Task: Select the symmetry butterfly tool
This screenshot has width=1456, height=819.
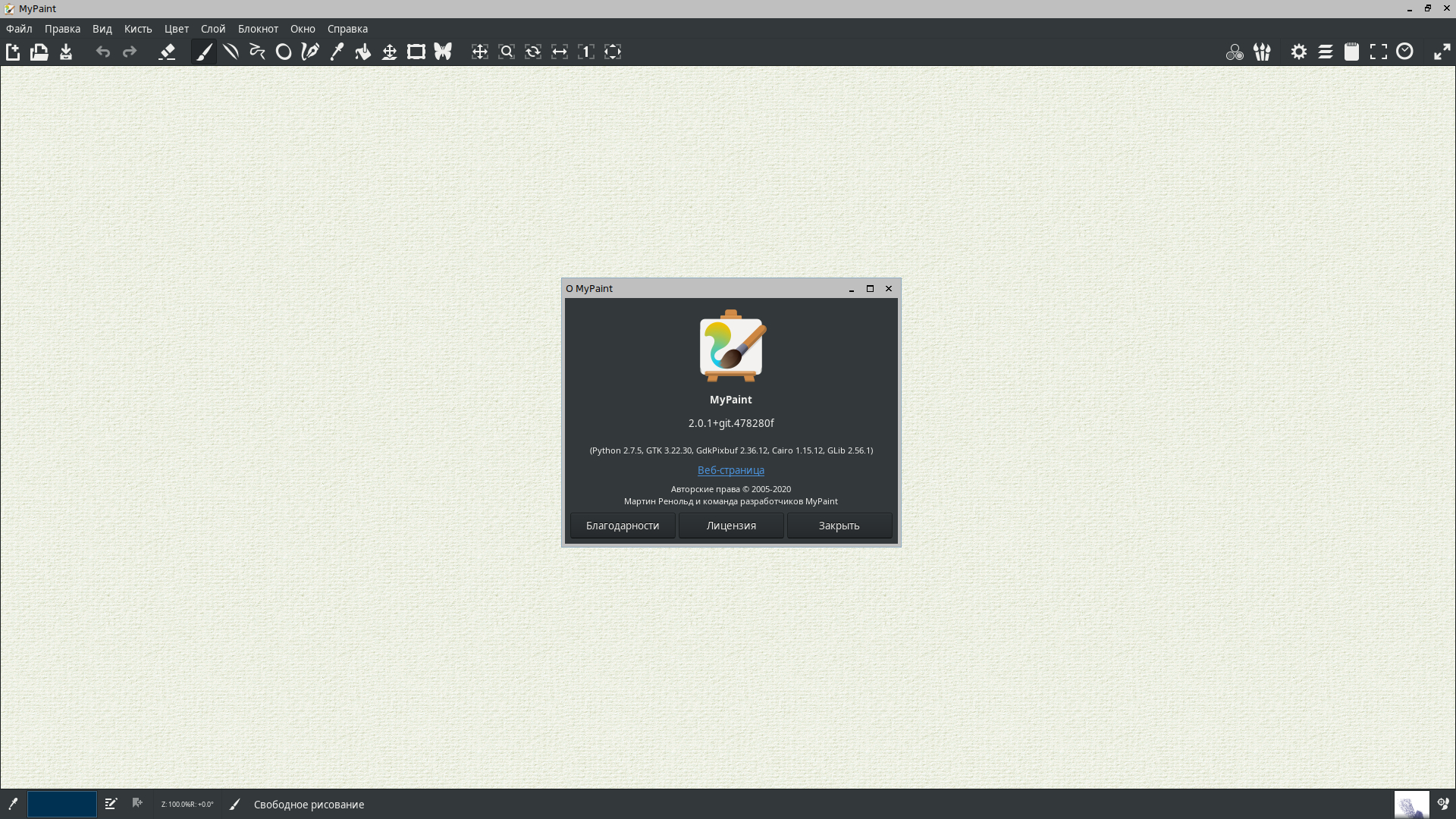Action: tap(443, 52)
